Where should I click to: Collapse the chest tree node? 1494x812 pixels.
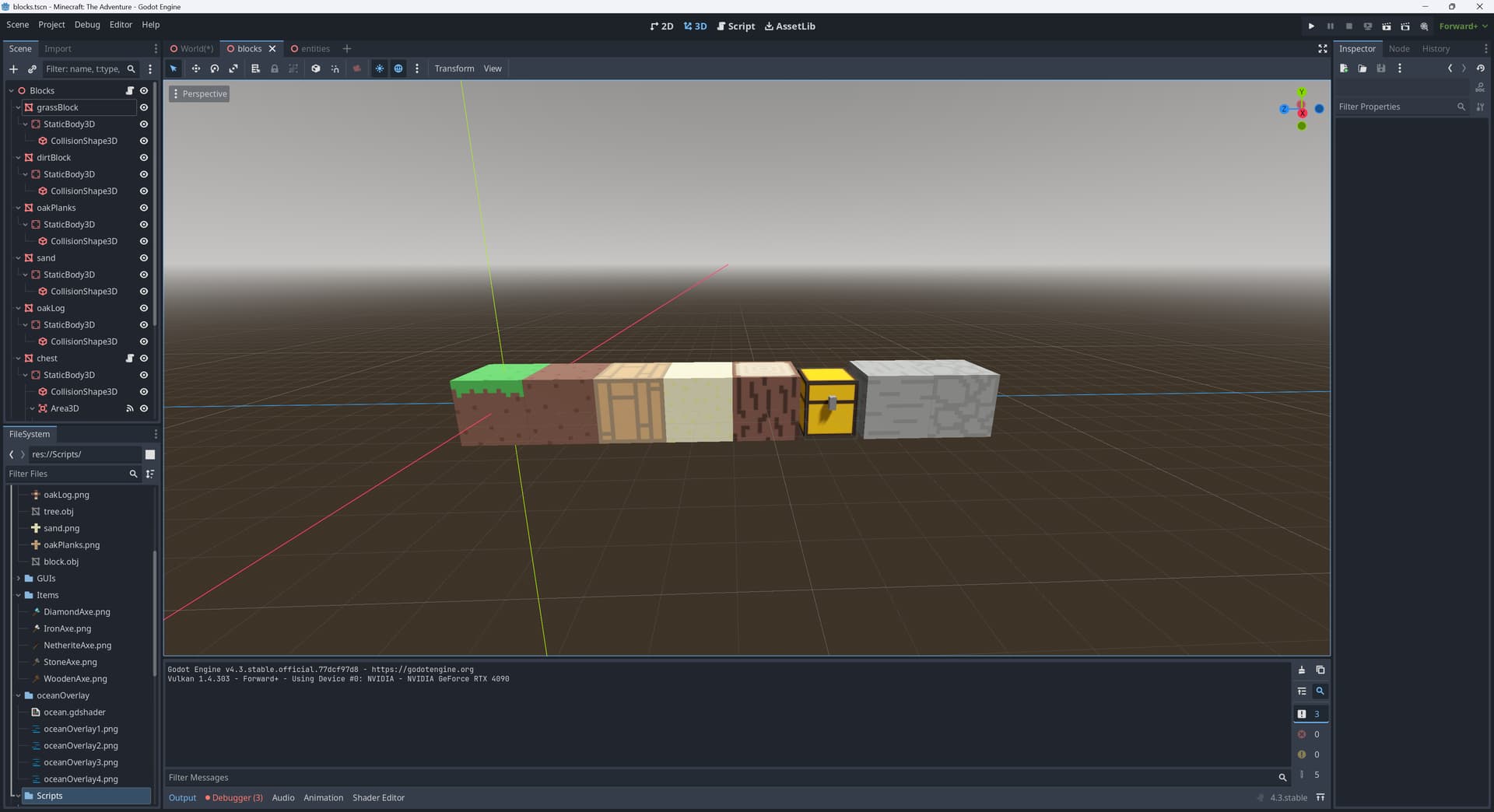point(18,358)
